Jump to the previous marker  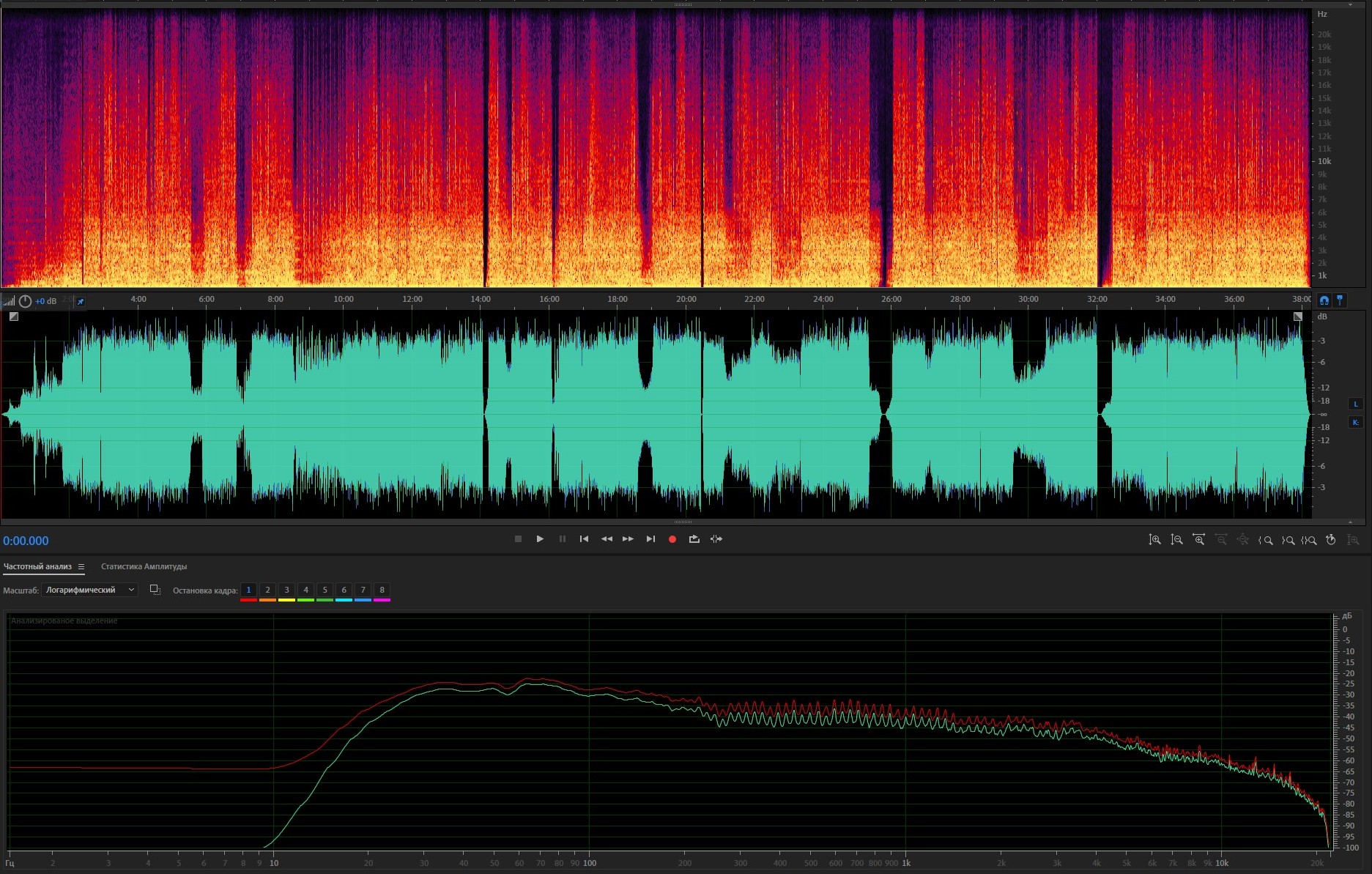click(x=584, y=539)
